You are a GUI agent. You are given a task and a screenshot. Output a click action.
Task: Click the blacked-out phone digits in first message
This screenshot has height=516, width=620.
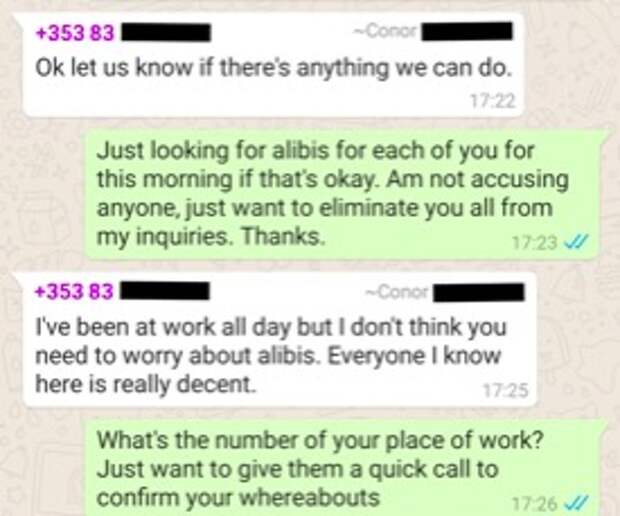pyautogui.click(x=165, y=32)
